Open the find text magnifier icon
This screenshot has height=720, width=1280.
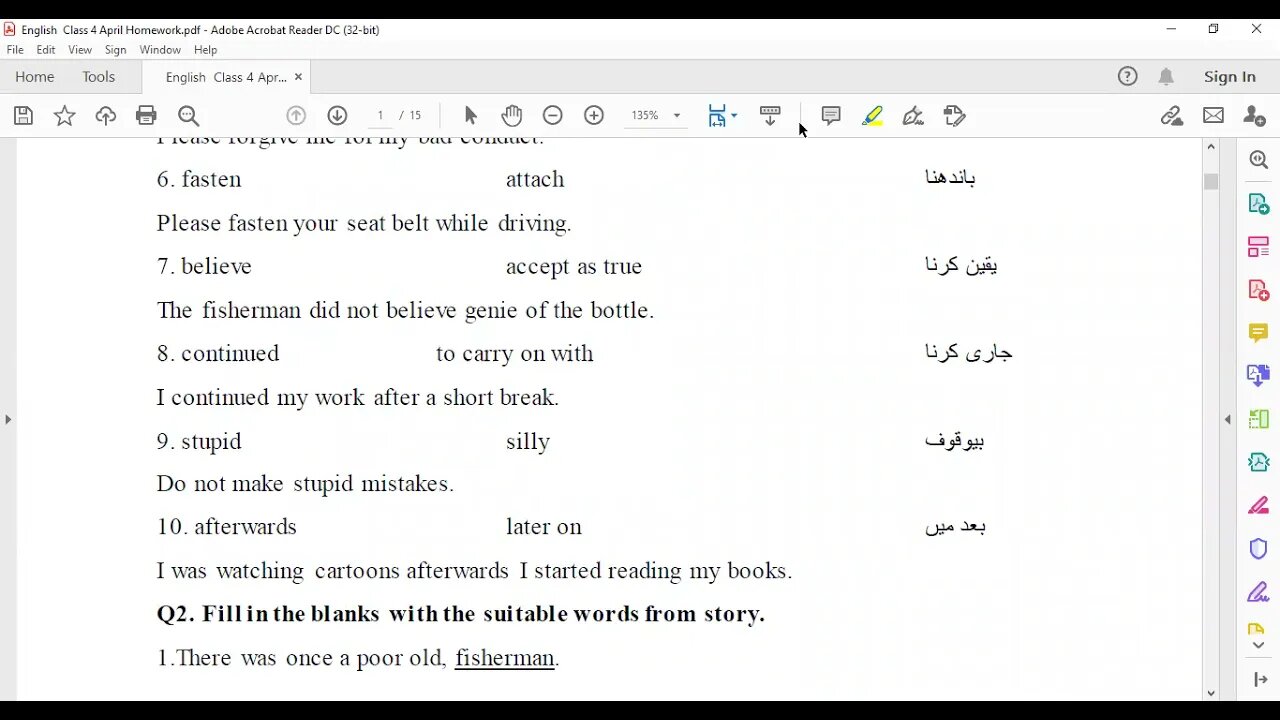click(x=188, y=116)
